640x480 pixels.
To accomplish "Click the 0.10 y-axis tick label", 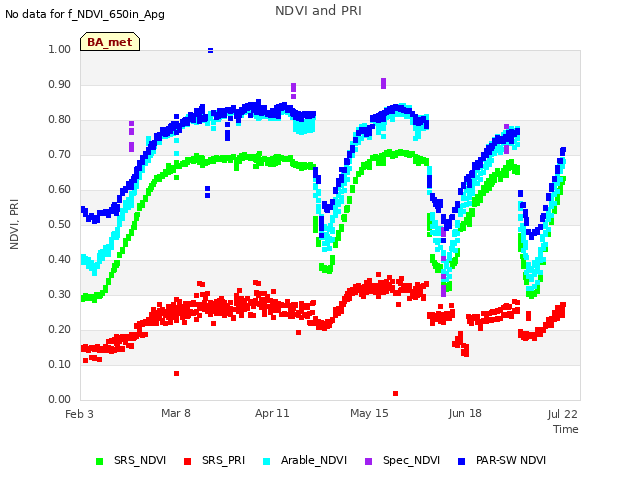I will click(60, 364).
